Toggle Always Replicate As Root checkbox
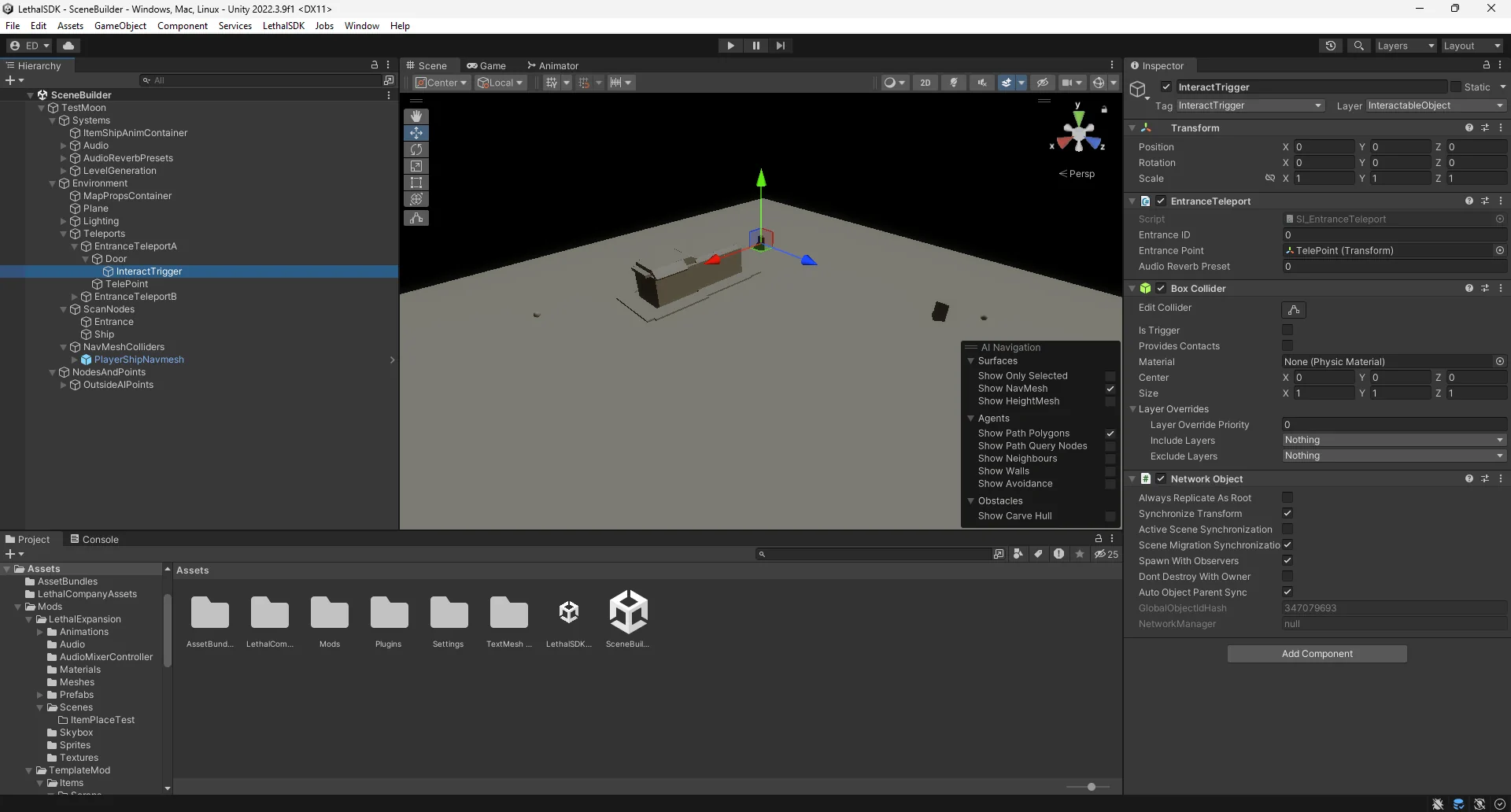The height and width of the screenshot is (812, 1511). click(x=1287, y=498)
